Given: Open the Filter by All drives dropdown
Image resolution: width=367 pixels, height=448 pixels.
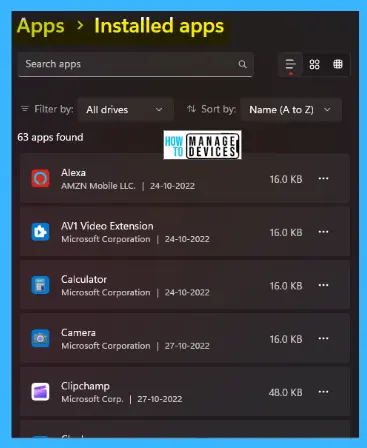Looking at the screenshot, I should 125,109.
